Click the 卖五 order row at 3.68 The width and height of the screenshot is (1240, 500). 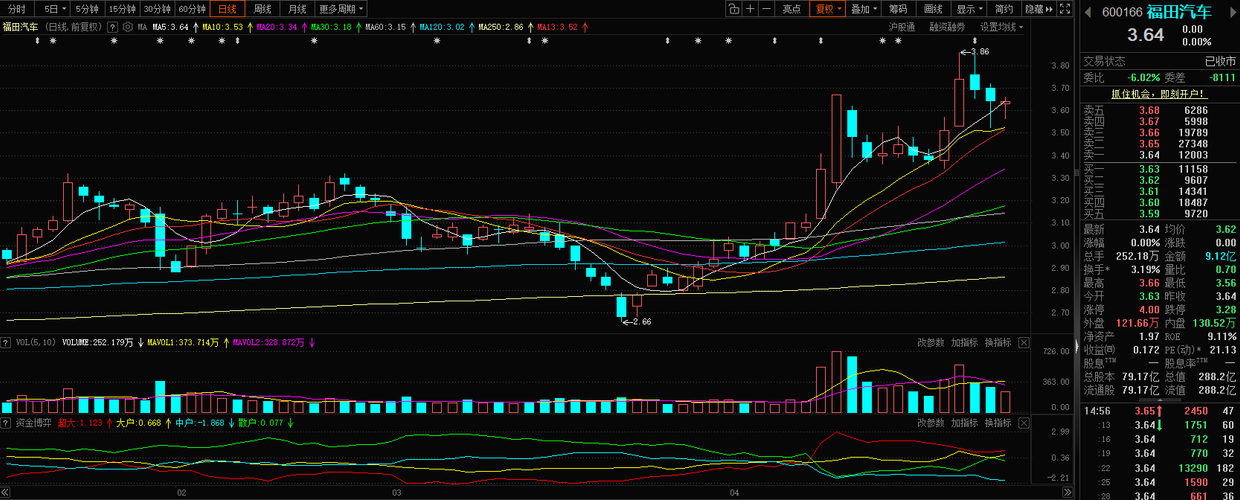[x=1160, y=110]
